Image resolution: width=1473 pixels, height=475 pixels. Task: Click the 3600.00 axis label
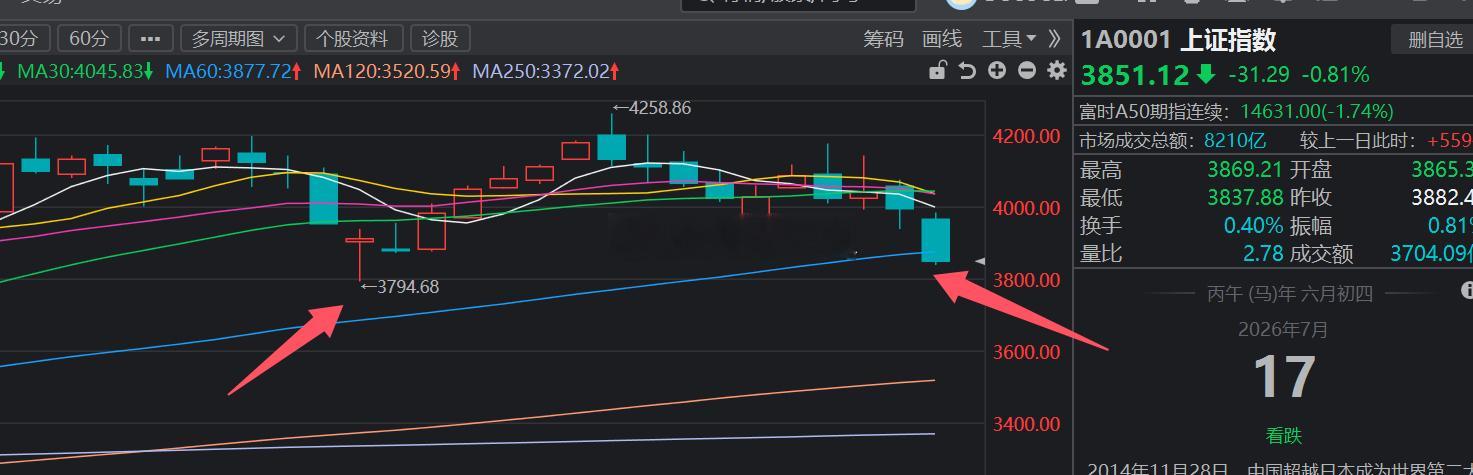(1026, 352)
